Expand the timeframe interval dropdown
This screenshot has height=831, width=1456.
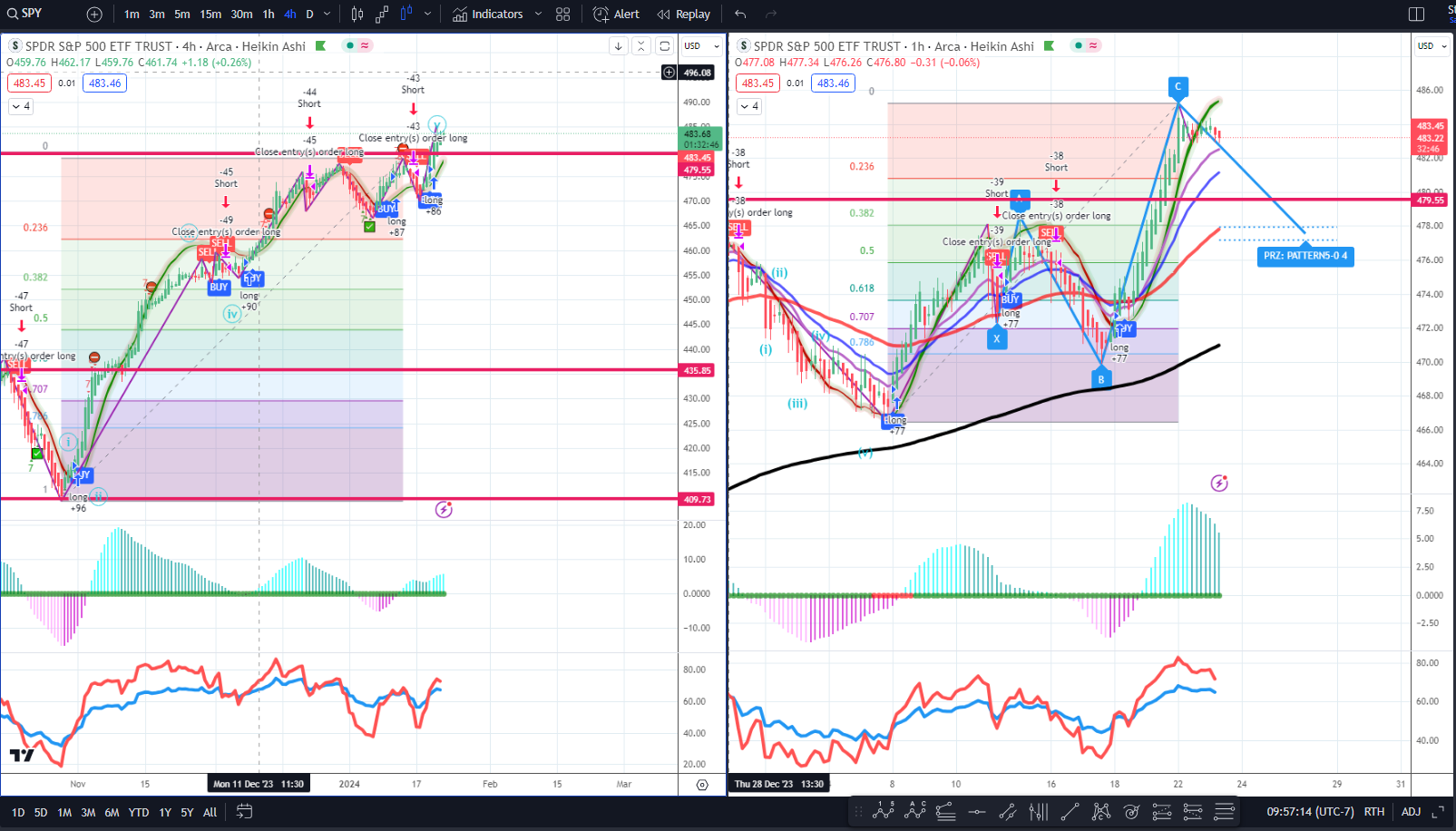(327, 15)
